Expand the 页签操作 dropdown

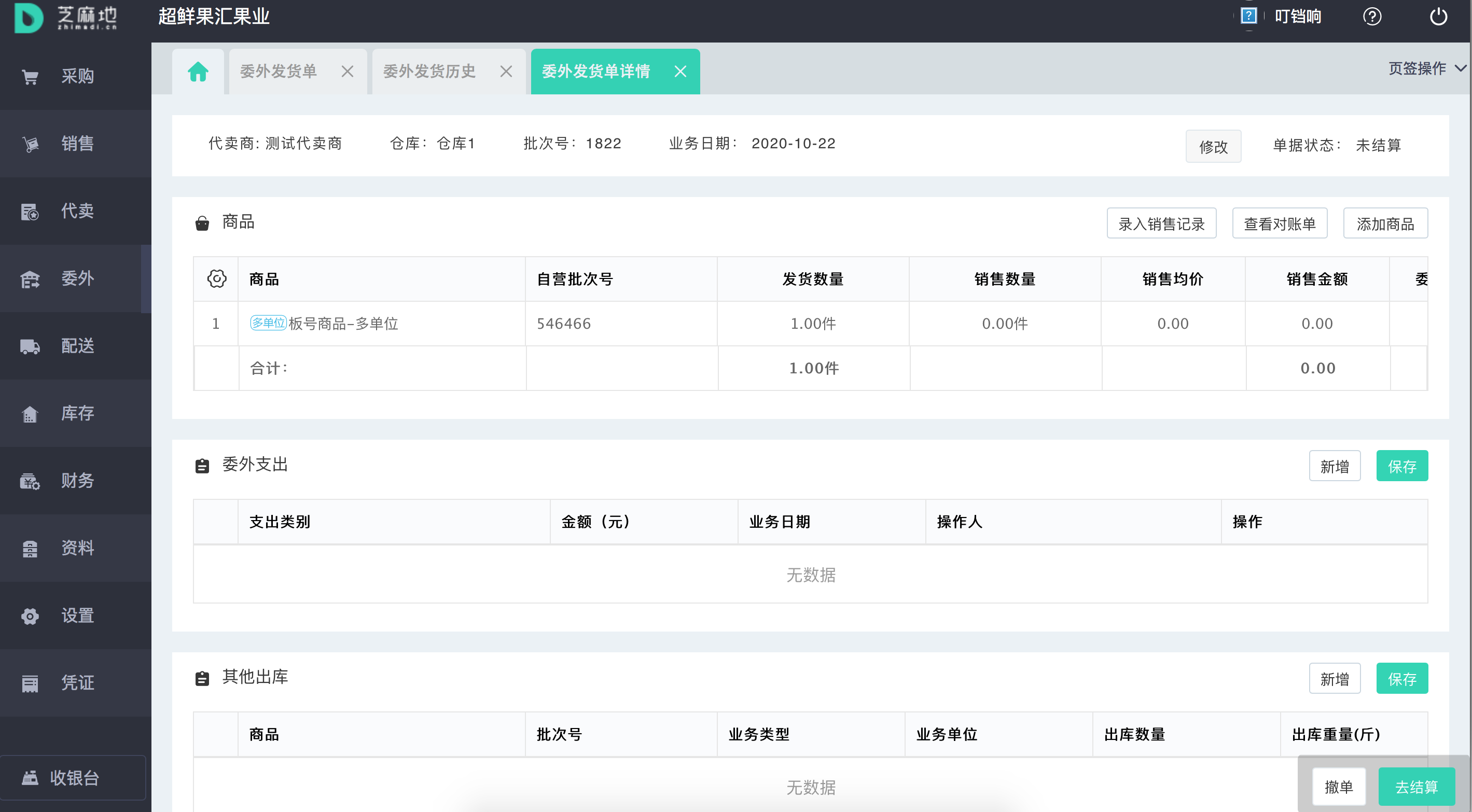pos(1427,68)
